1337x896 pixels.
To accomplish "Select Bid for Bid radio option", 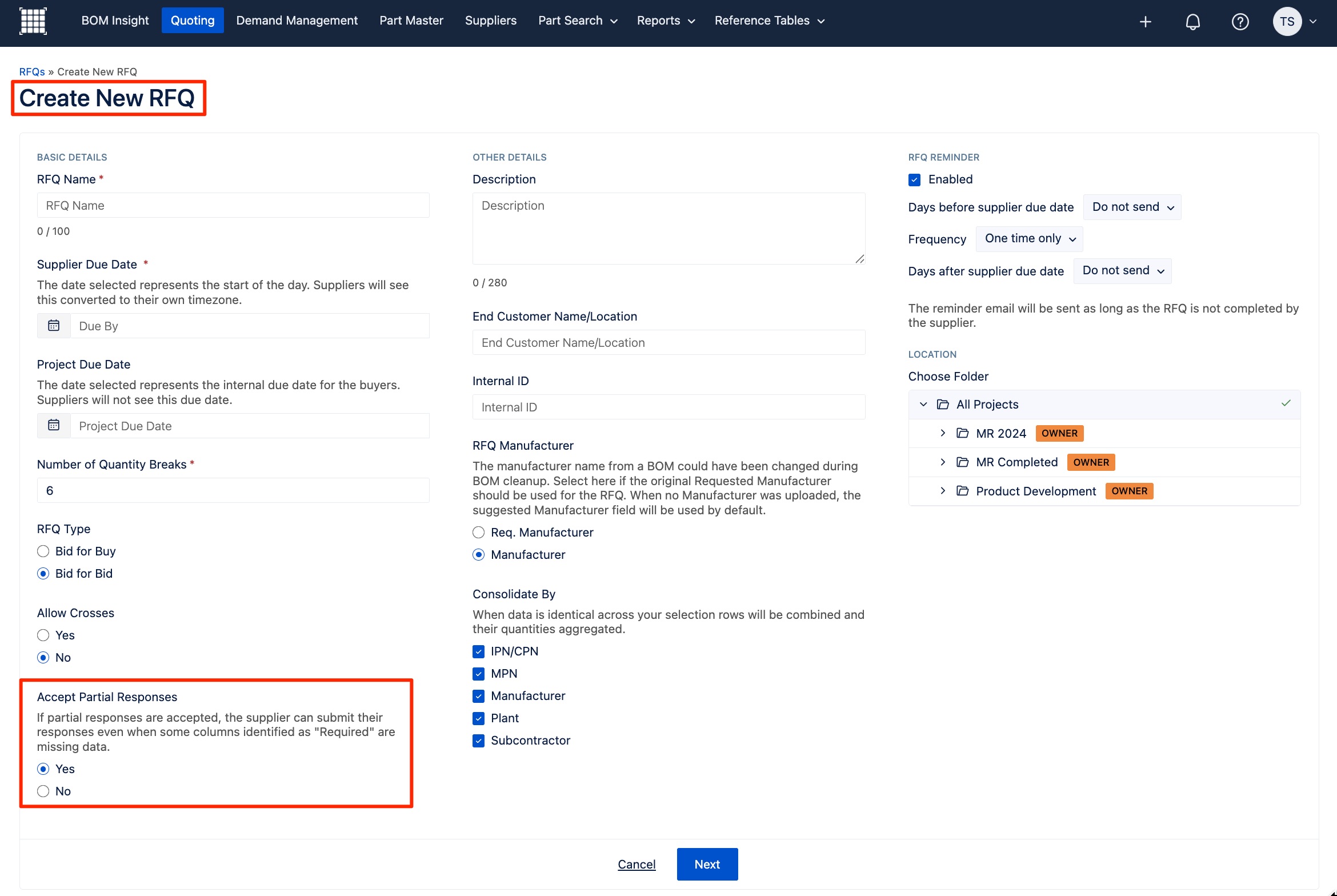I will tap(43, 574).
